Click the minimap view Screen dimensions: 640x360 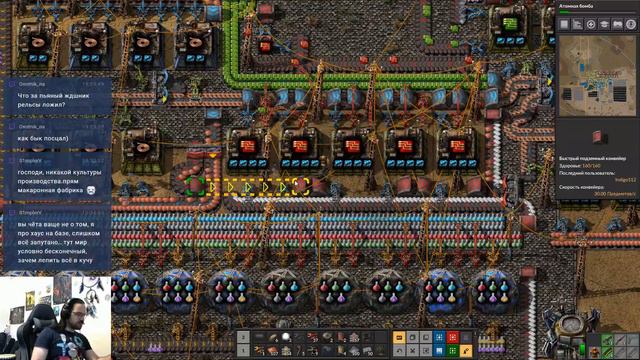[597, 76]
